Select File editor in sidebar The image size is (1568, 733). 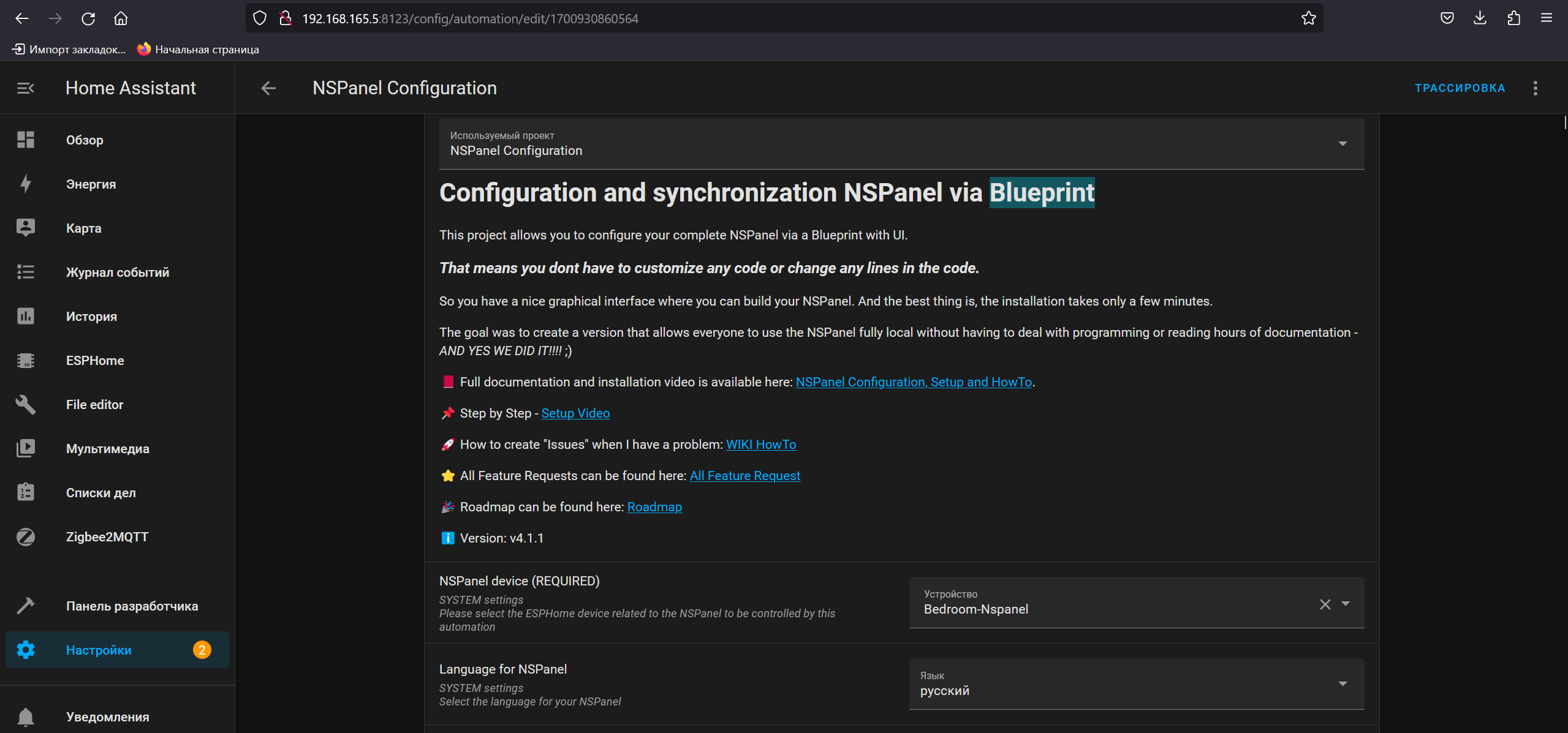tap(94, 405)
